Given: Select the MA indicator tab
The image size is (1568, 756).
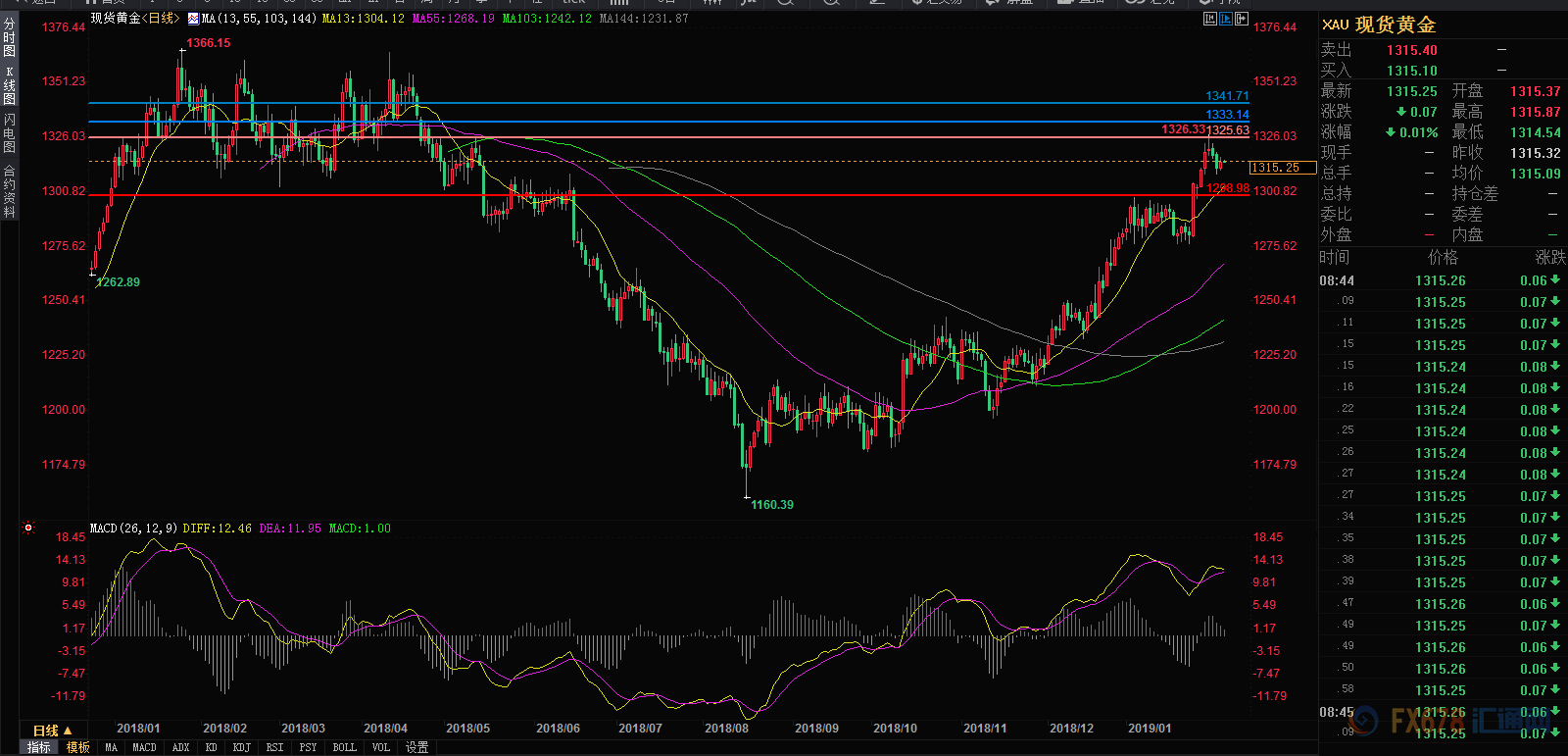Looking at the screenshot, I should coord(112,747).
